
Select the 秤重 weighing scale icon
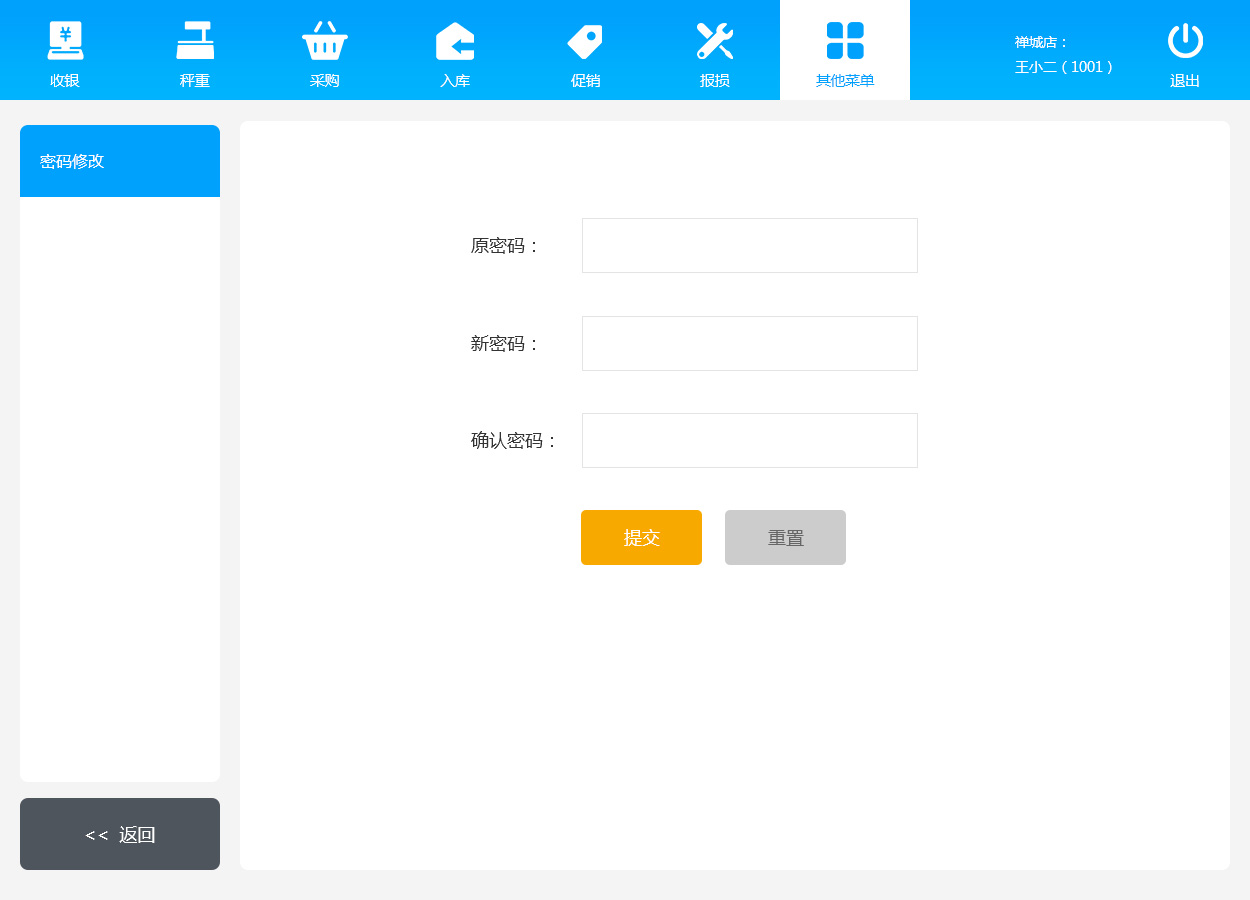coord(195,41)
